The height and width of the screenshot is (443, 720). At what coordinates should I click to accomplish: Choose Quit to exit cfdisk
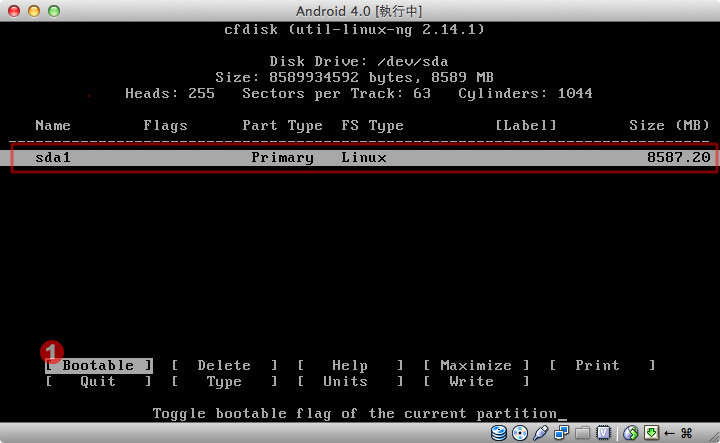(98, 381)
